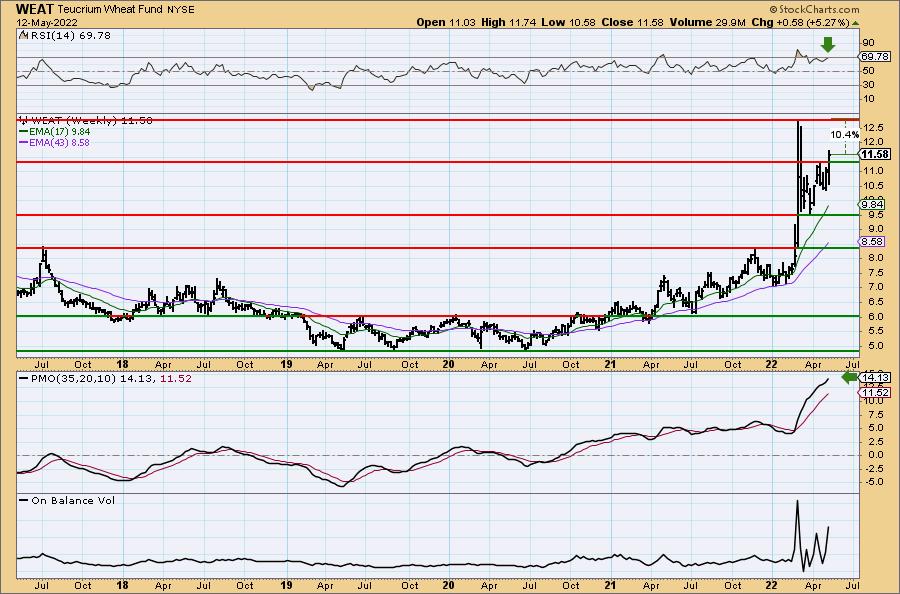
Task: Click the Close 11.58 value in header
Action: 633,22
